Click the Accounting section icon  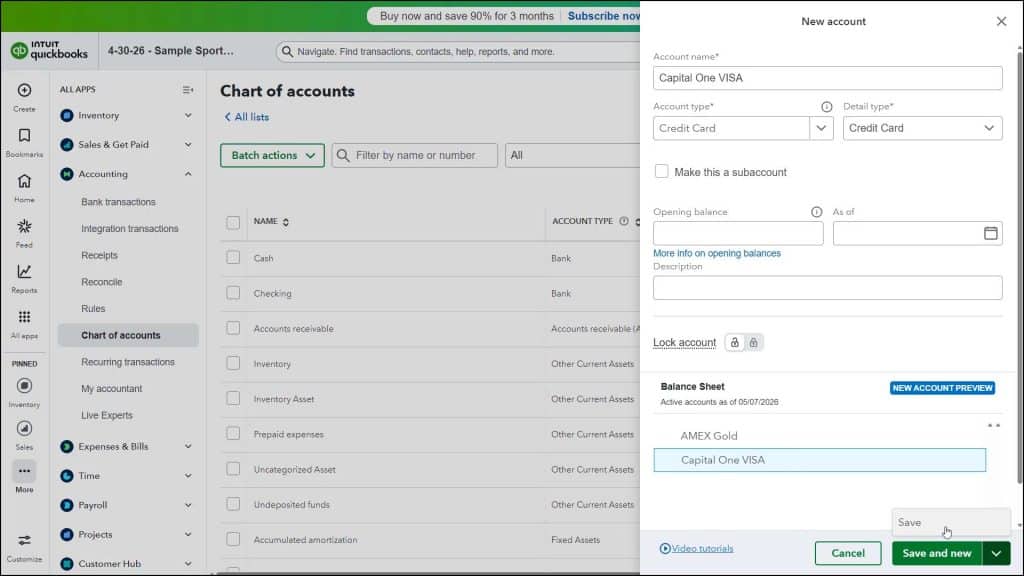(67, 174)
